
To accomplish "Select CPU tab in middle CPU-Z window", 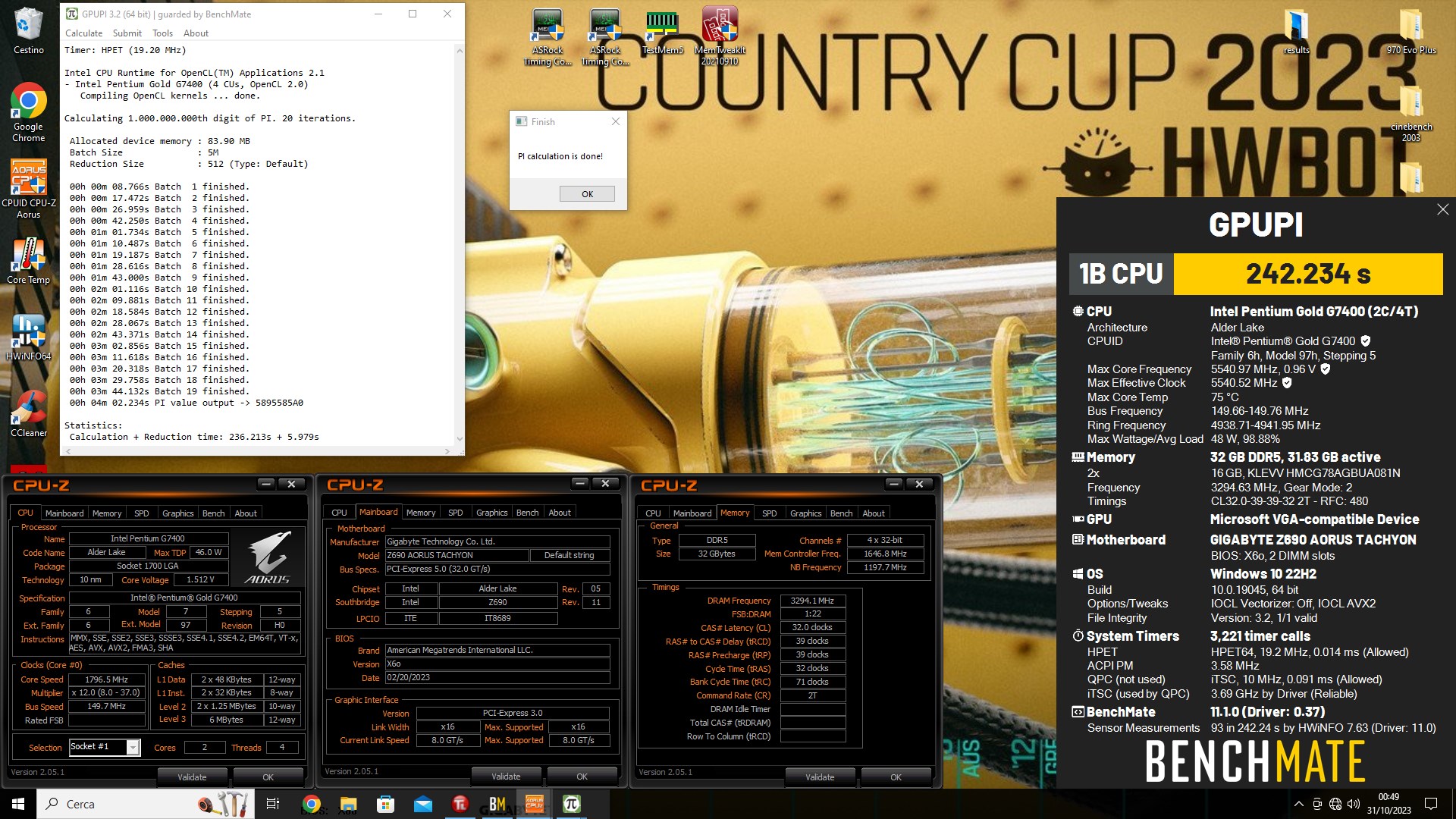I will click(339, 513).
